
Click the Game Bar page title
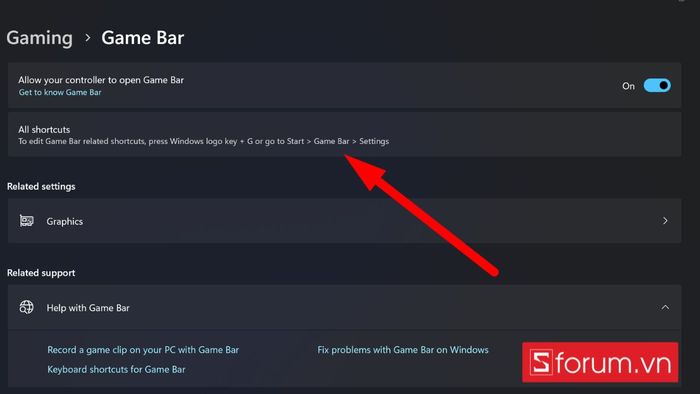point(142,38)
